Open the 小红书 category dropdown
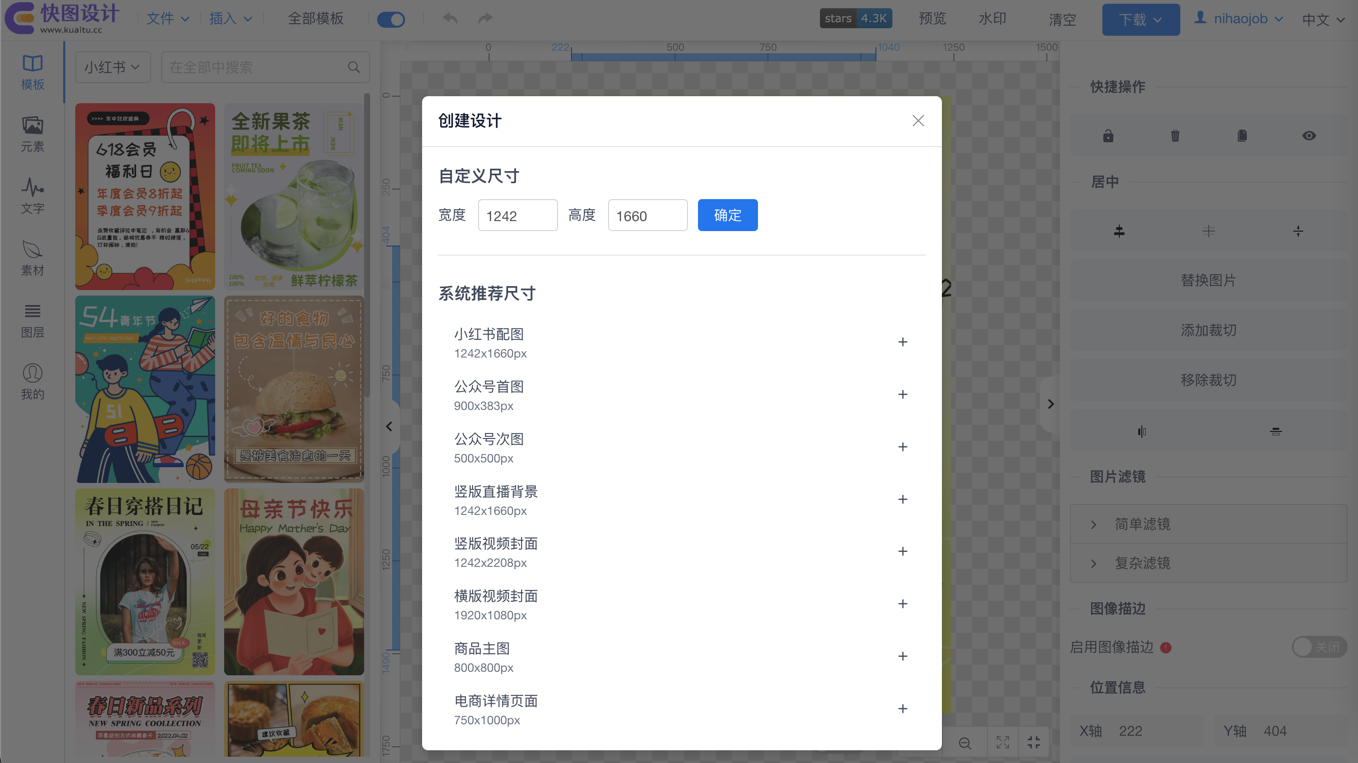Screen dimensions: 1358x763 (x=112, y=66)
